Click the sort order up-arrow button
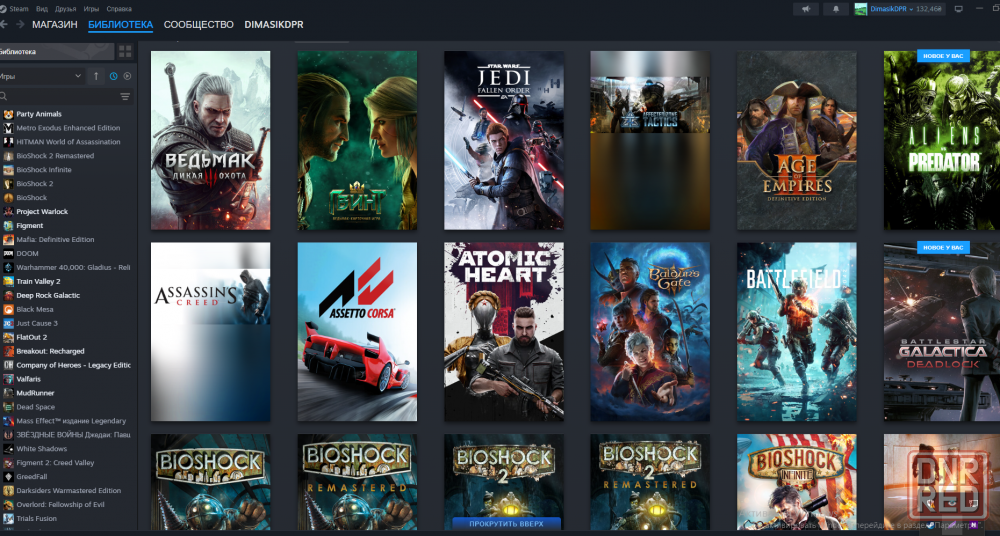The image size is (1000, 536). (x=96, y=76)
